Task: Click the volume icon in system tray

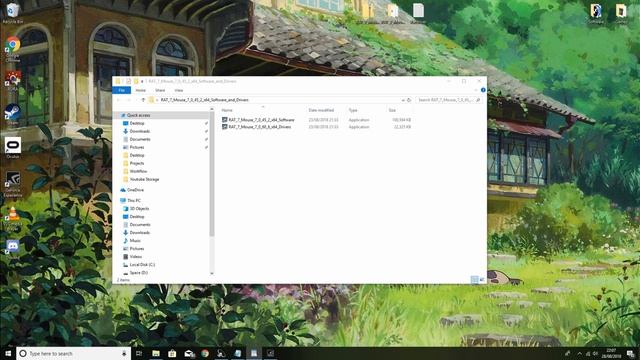Action: click(596, 353)
